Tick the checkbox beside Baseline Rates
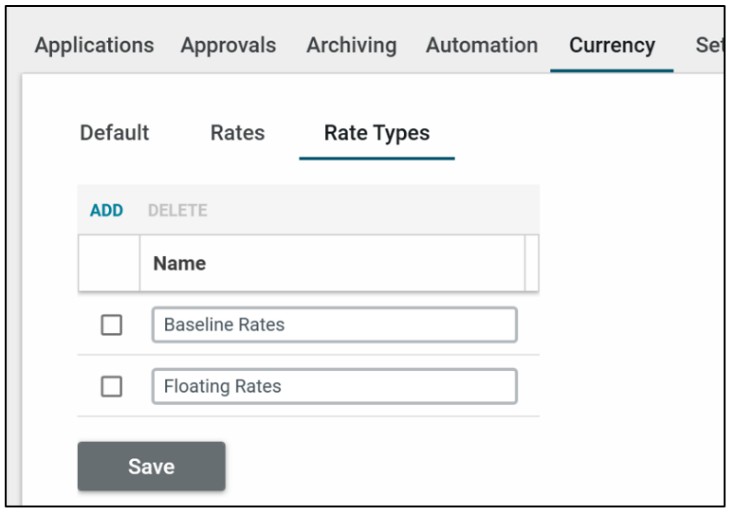This screenshot has width=734, height=515. tap(112, 325)
